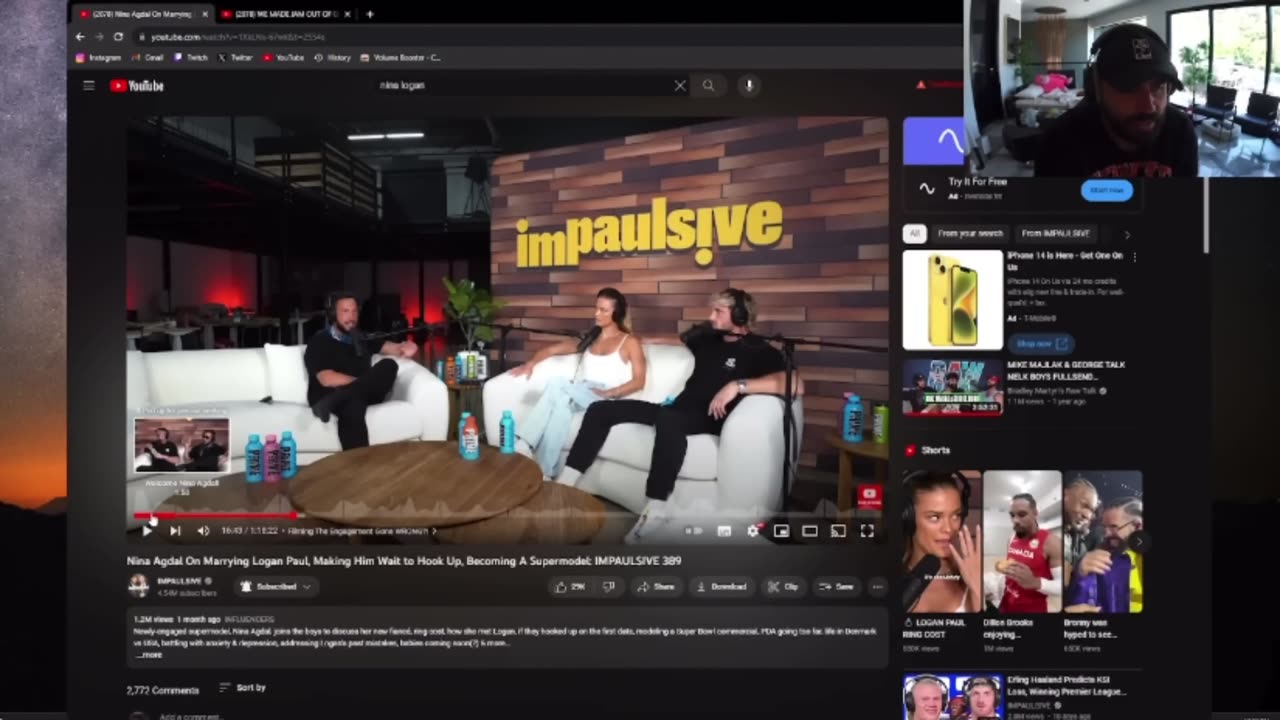Viewport: 1280px width, 720px height.
Task: Toggle subtitles/closed captions
Action: click(x=724, y=531)
